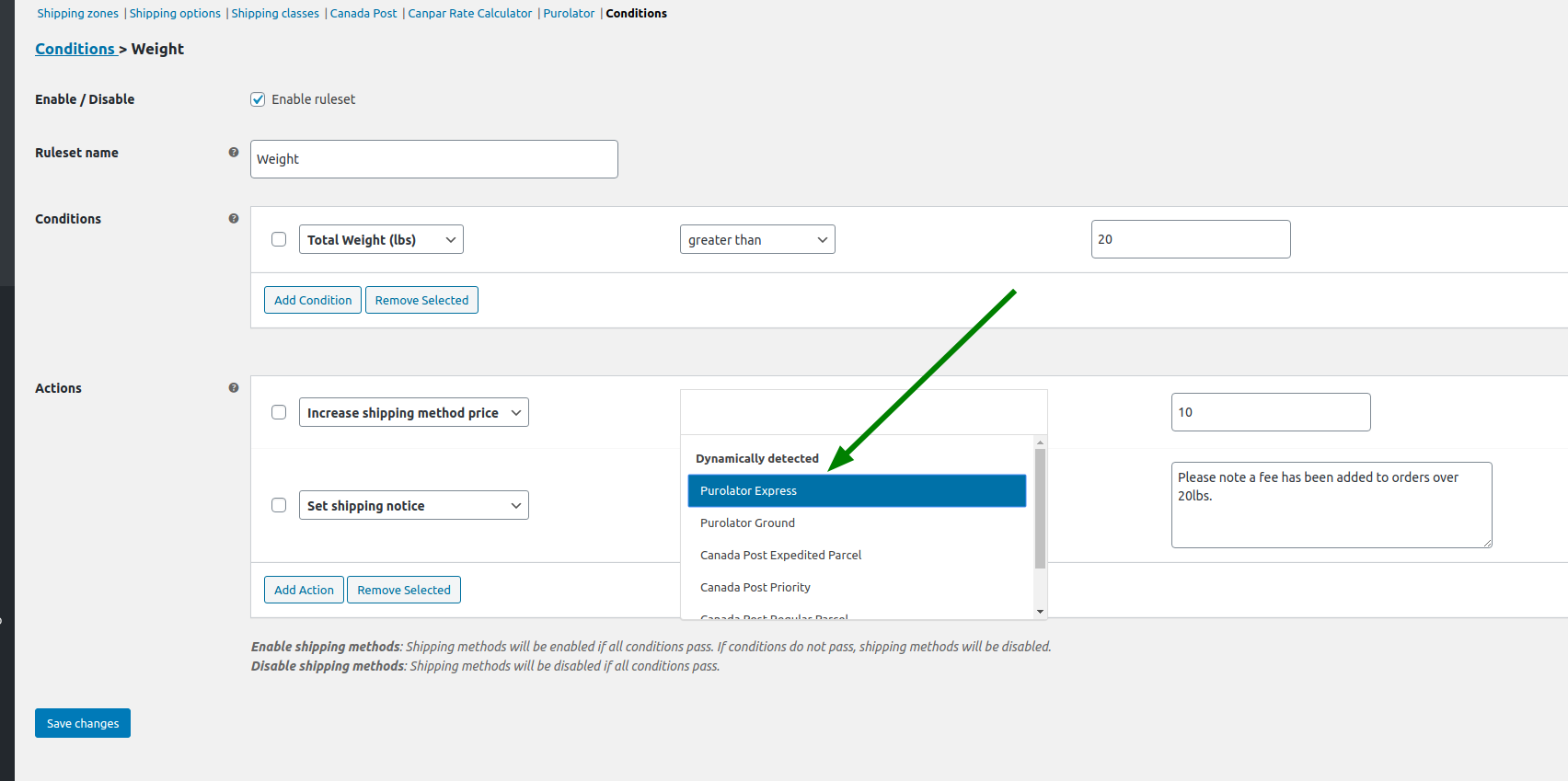Click the Ruleset name help icon
This screenshot has height=781, width=1568.
(234, 153)
